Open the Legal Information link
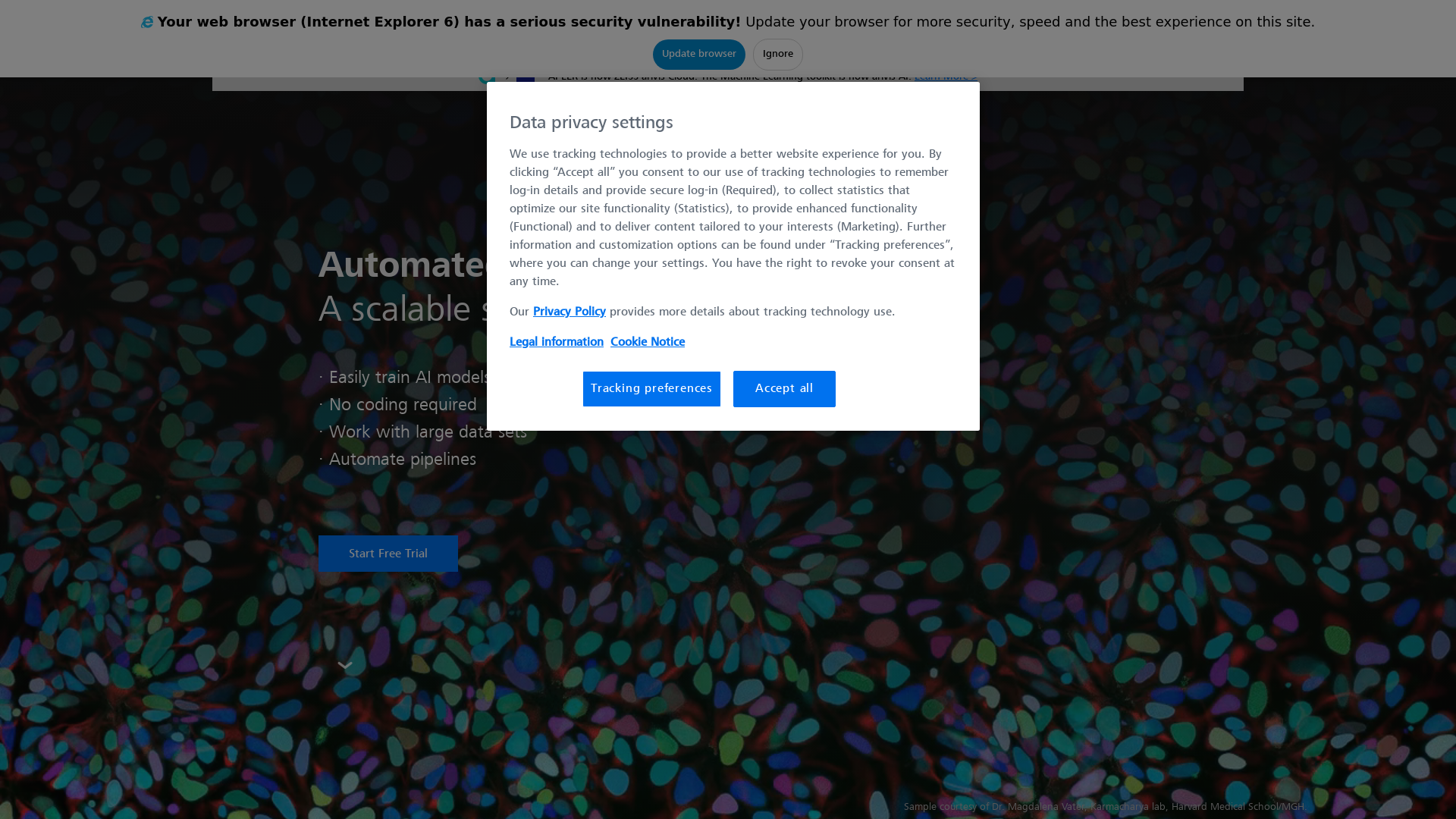Screen dimensions: 1456x819 tap(556, 342)
